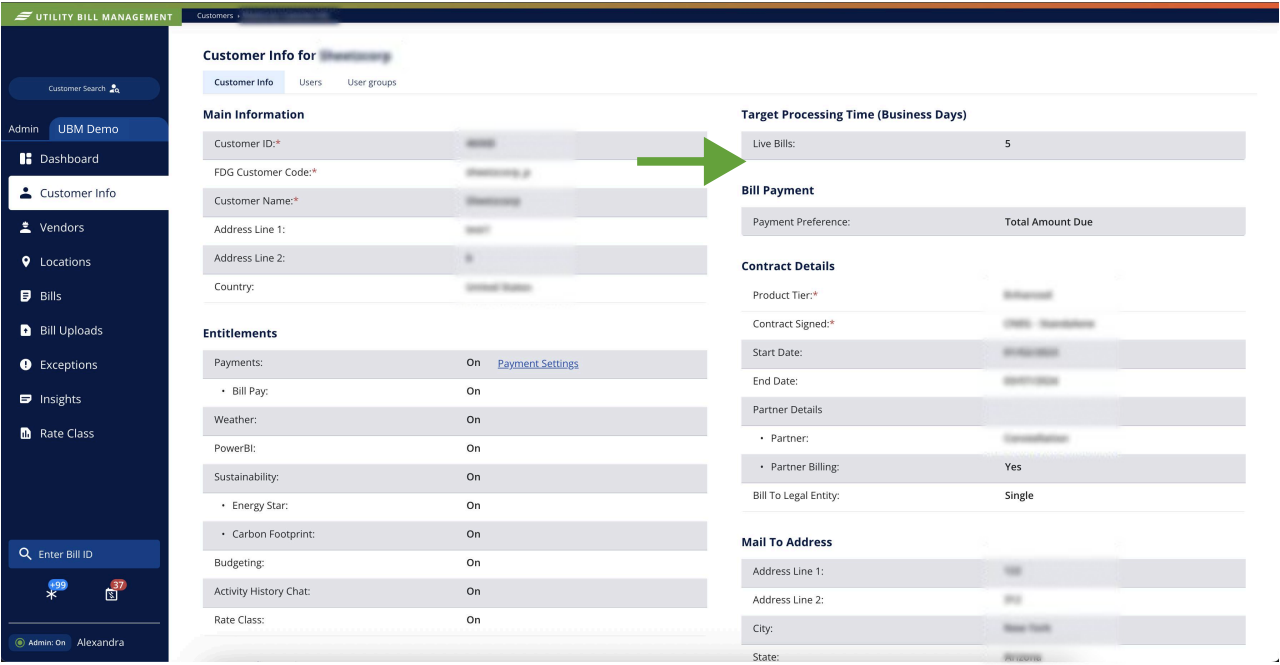Click the Budgeting On value
Screen dimensions: 1280x665
pos(474,563)
